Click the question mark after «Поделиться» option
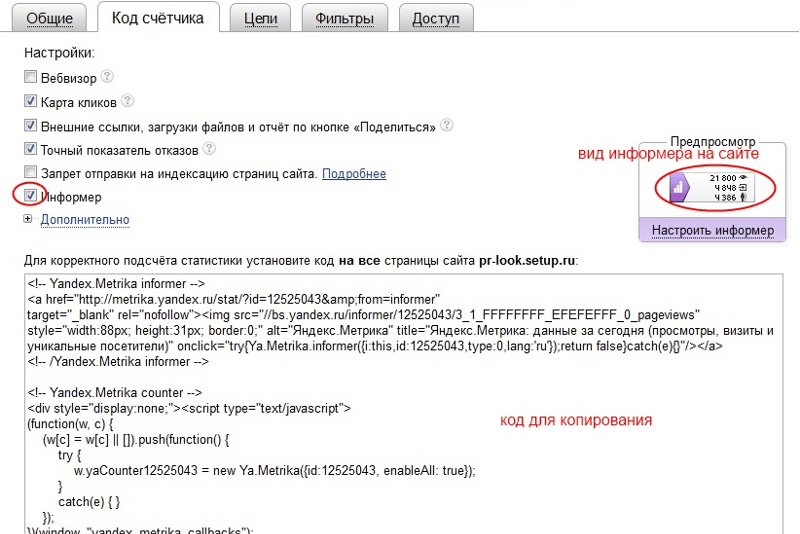The width and height of the screenshot is (800, 534). [x=447, y=126]
